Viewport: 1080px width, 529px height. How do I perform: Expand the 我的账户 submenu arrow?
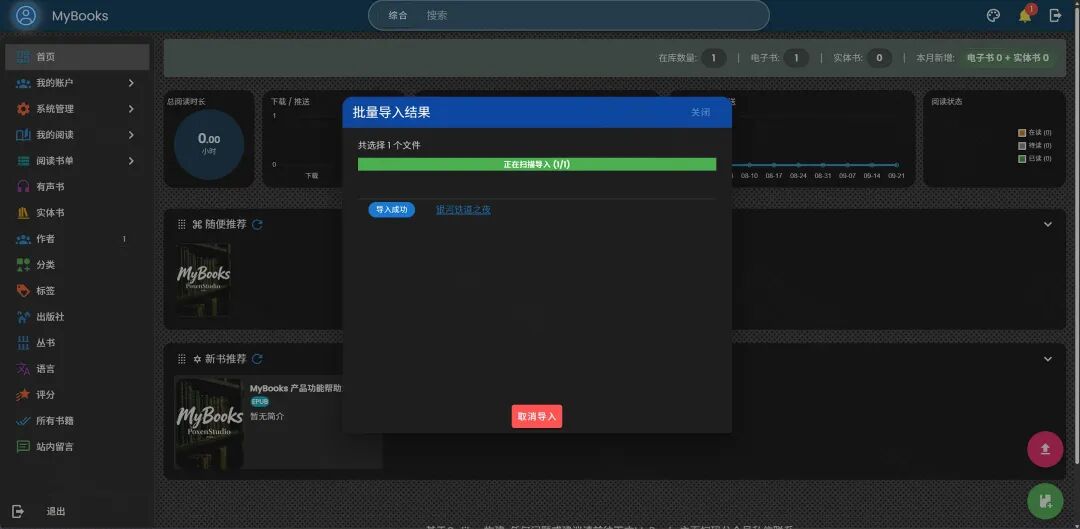click(131, 83)
